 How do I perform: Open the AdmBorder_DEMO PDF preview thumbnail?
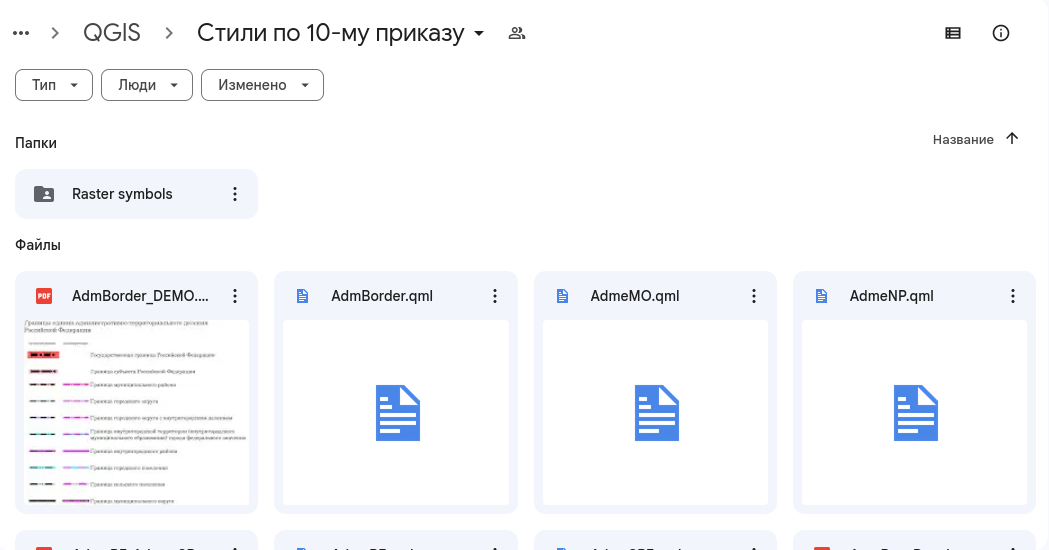[136, 412]
